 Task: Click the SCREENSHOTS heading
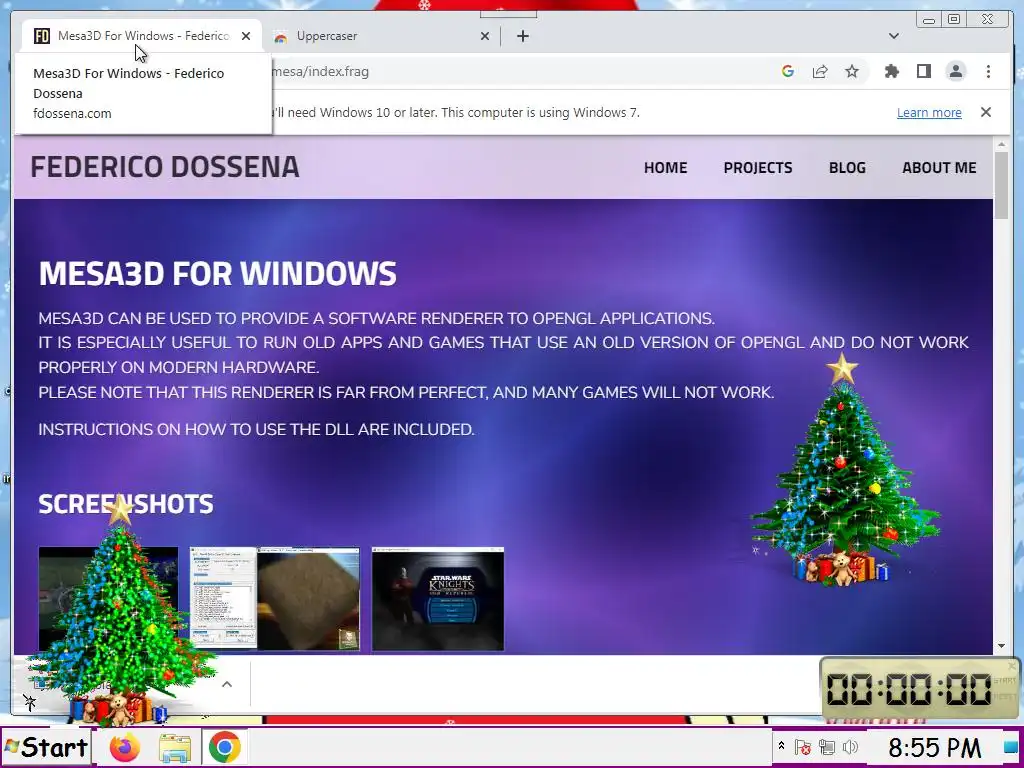tap(126, 504)
